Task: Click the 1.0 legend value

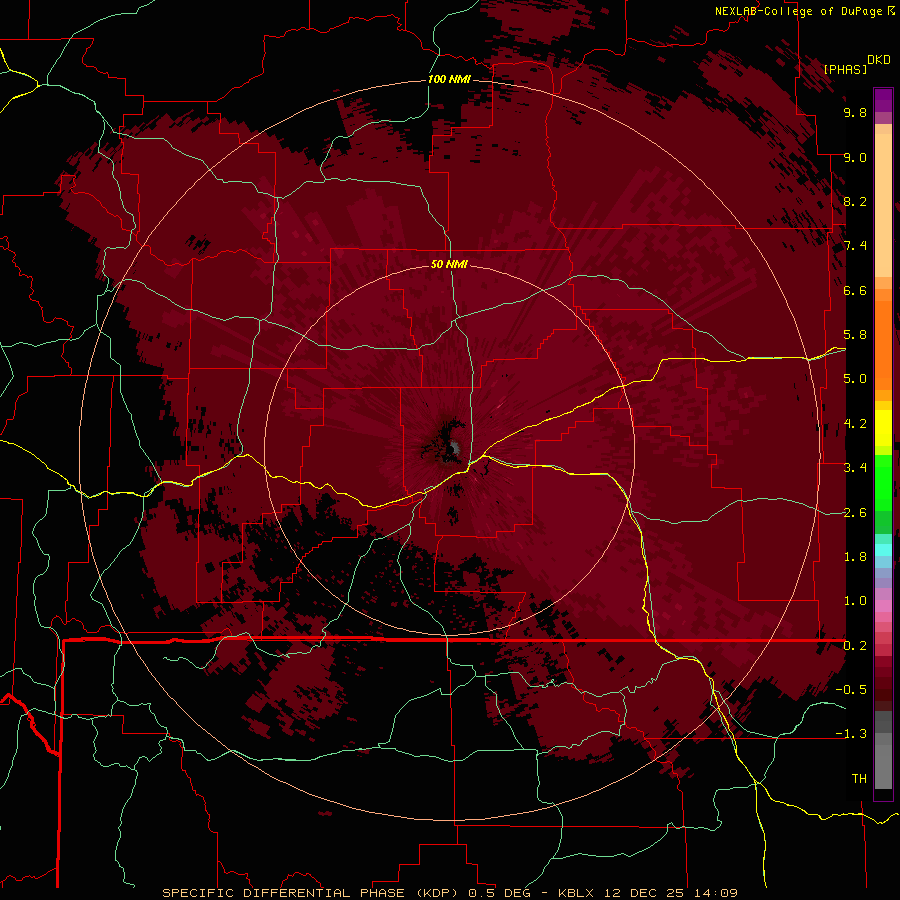Action: point(855,601)
